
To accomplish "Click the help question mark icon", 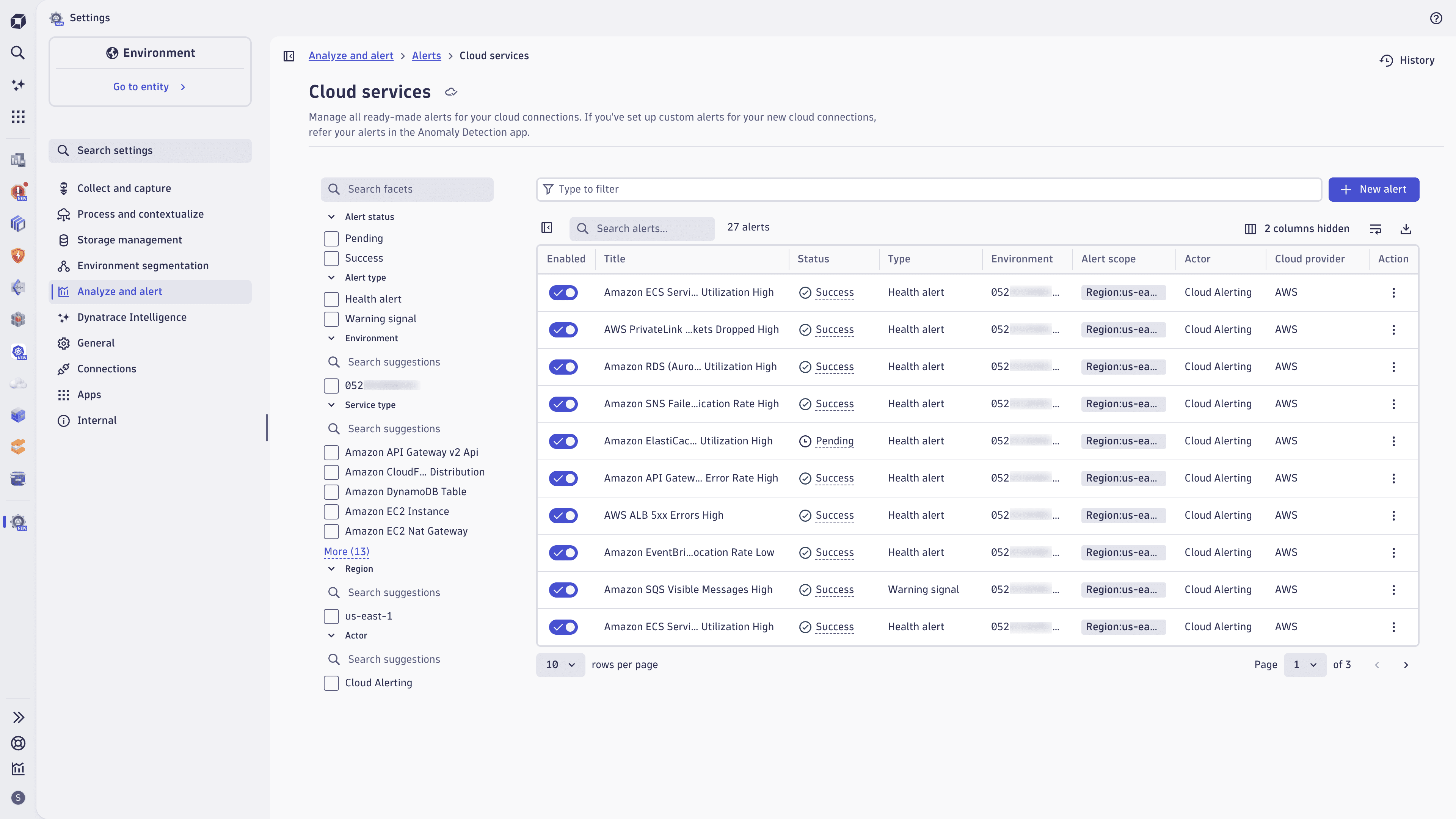I will pos(1436,18).
